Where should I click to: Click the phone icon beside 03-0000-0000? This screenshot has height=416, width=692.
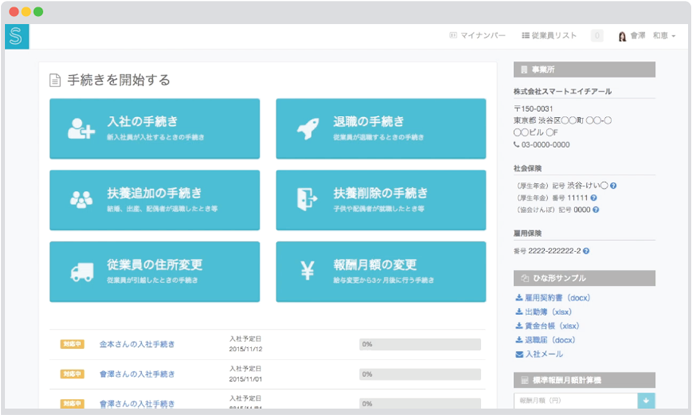tap(516, 144)
